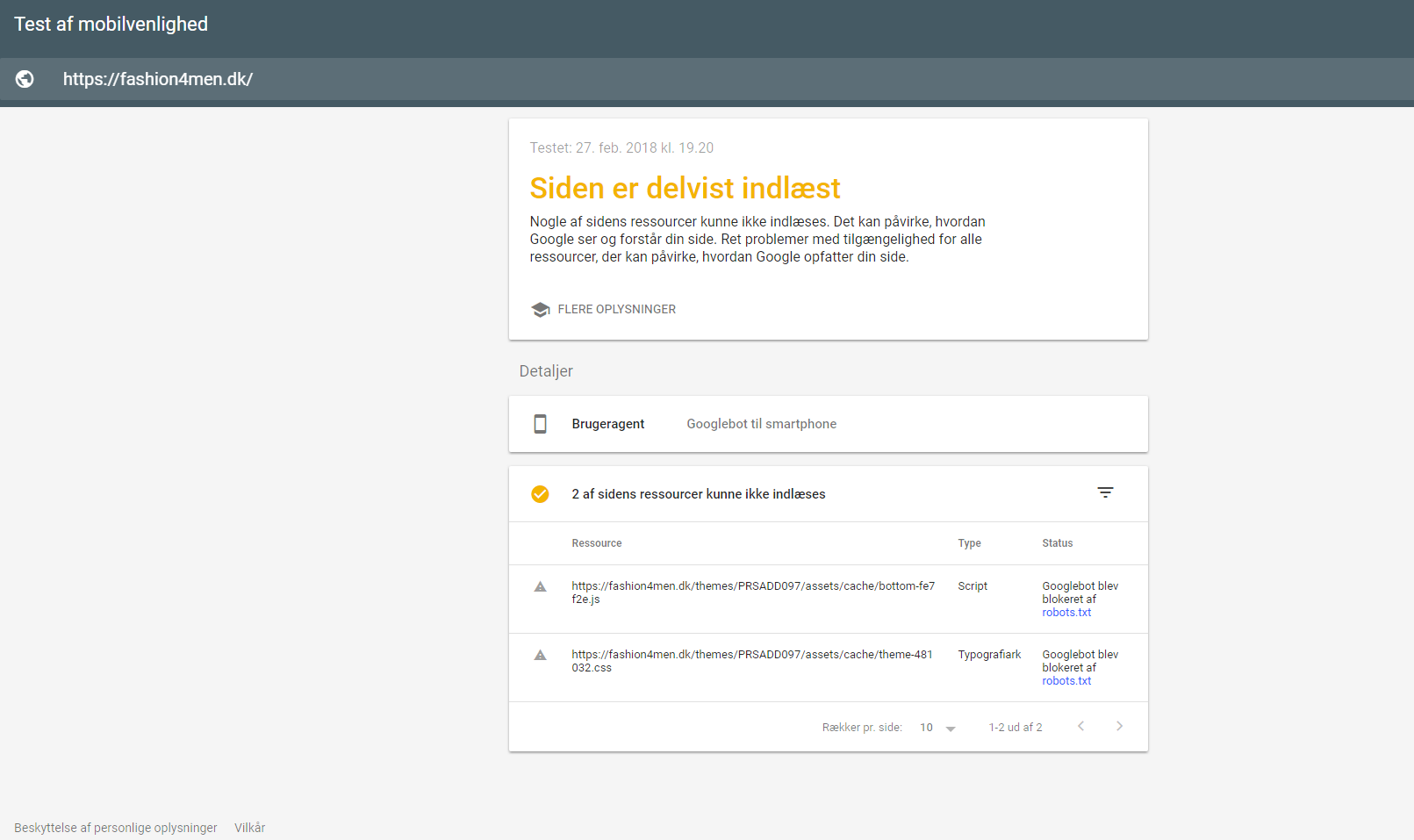Open rows per page dropdown
This screenshot has width=1414, height=840.
point(937,728)
